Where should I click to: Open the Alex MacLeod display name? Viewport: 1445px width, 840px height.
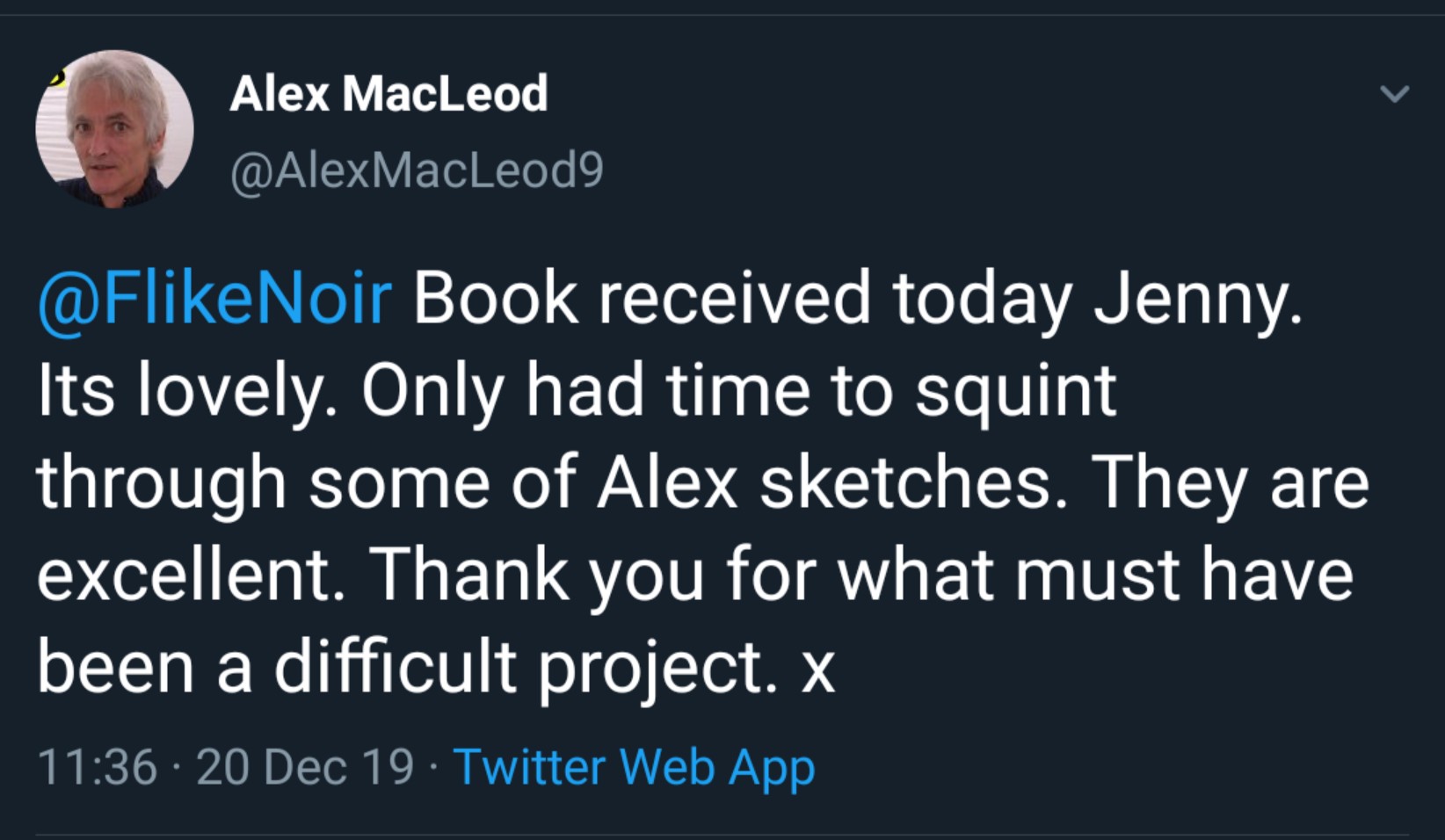[x=388, y=93]
